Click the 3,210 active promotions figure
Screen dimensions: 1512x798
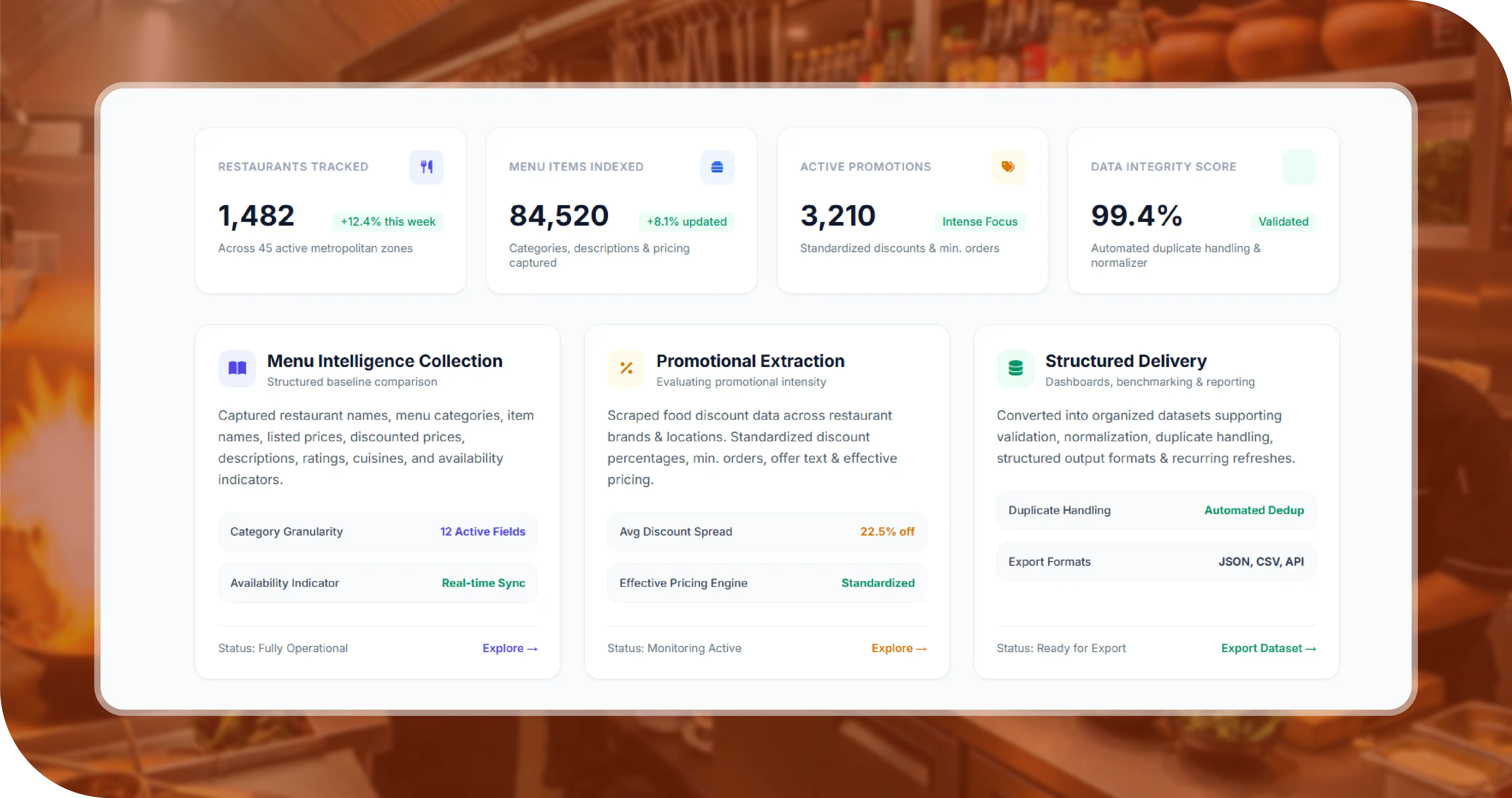[838, 215]
